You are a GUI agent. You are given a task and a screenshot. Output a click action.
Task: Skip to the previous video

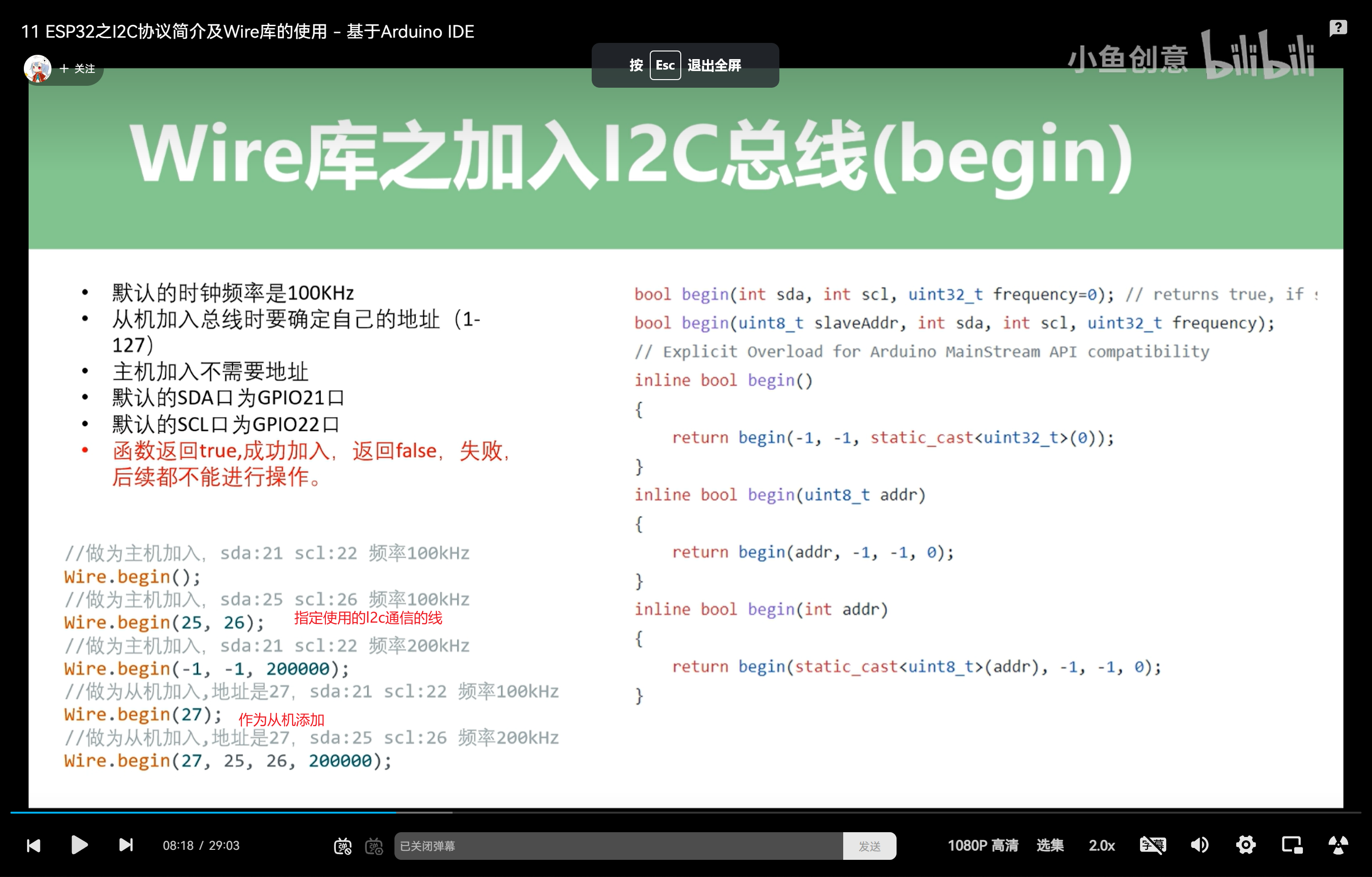tap(34, 845)
